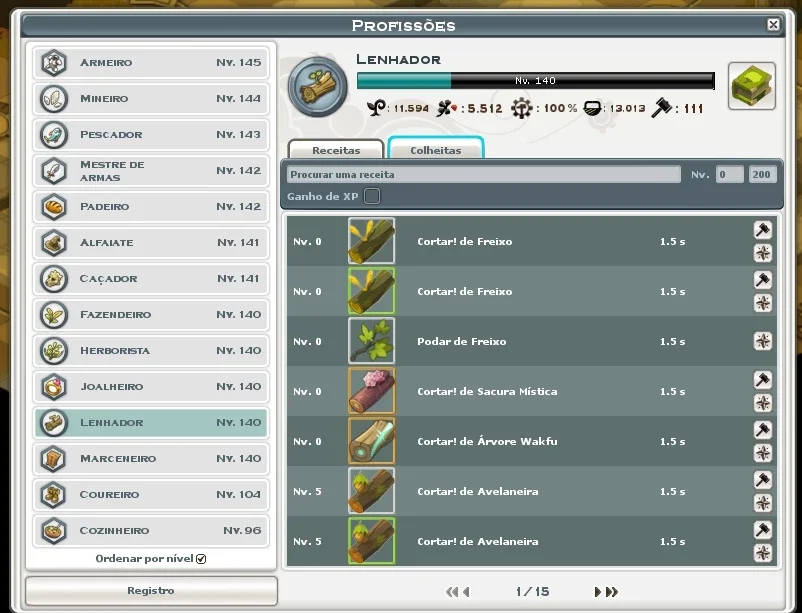
Task: Jump to the first page arrow
Action: coord(452,592)
